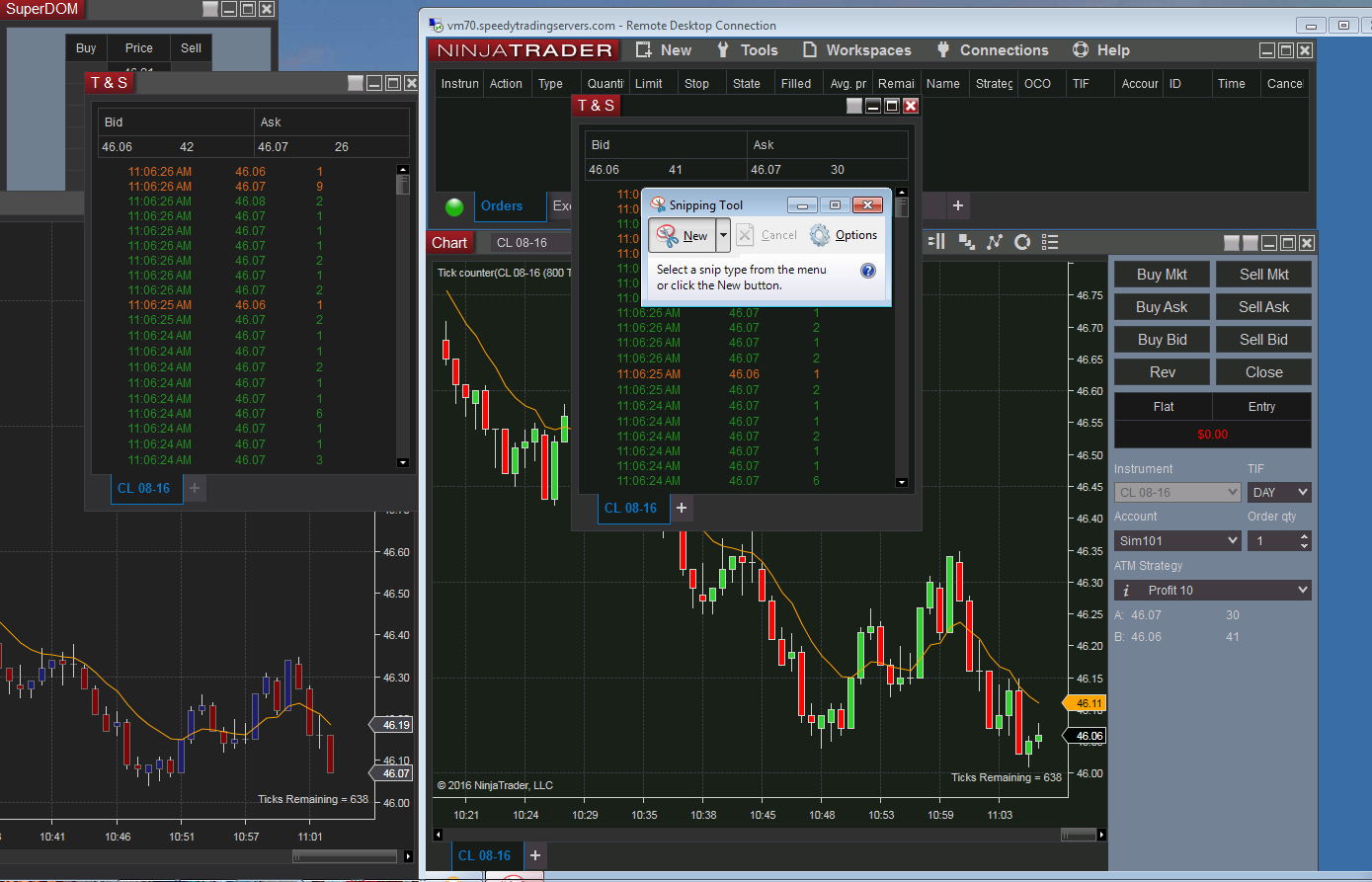
Task: Click the down arrow of the remote T&S scrollbar
Action: point(901,483)
